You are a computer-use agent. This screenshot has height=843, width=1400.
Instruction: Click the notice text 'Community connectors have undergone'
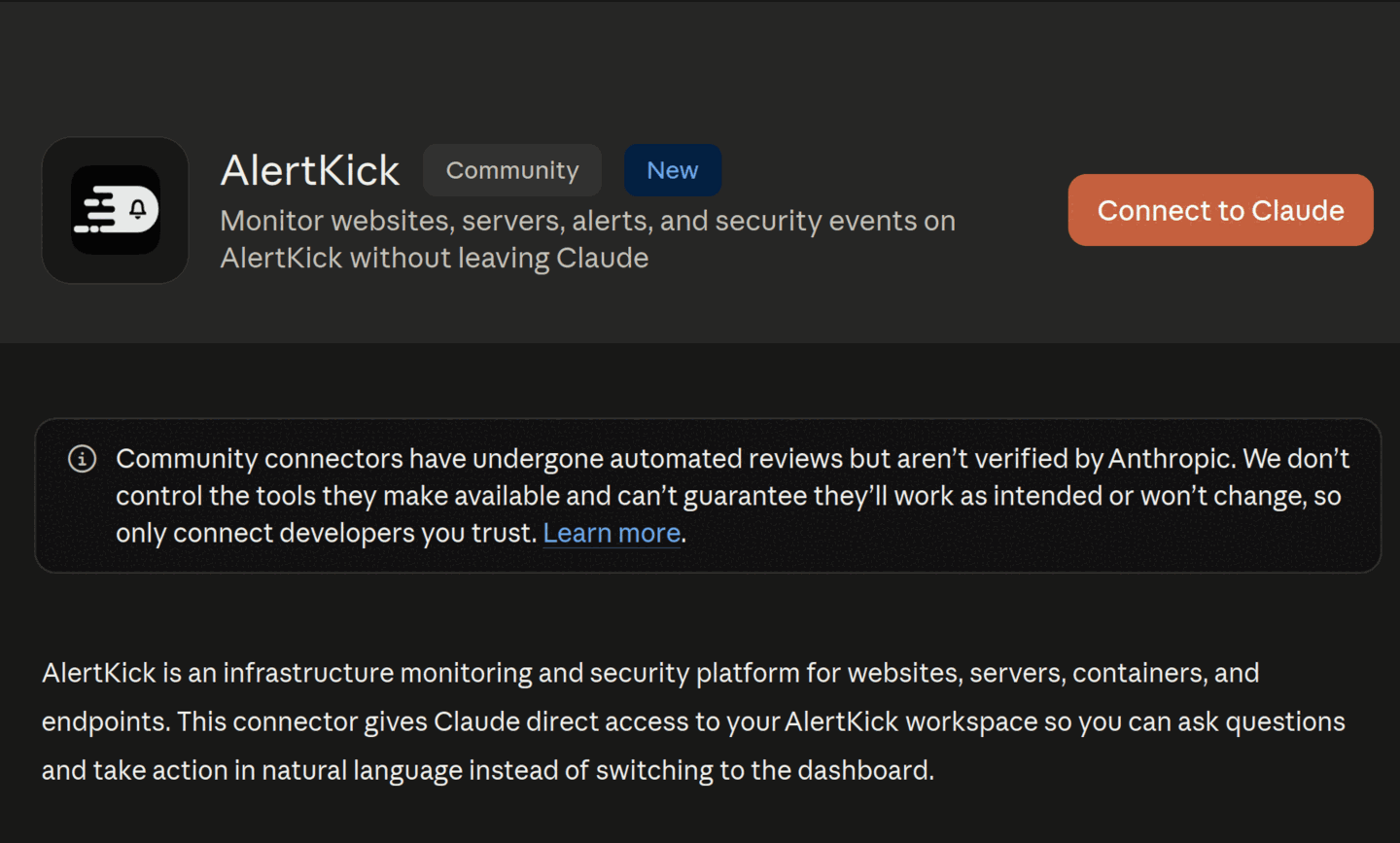732,496
